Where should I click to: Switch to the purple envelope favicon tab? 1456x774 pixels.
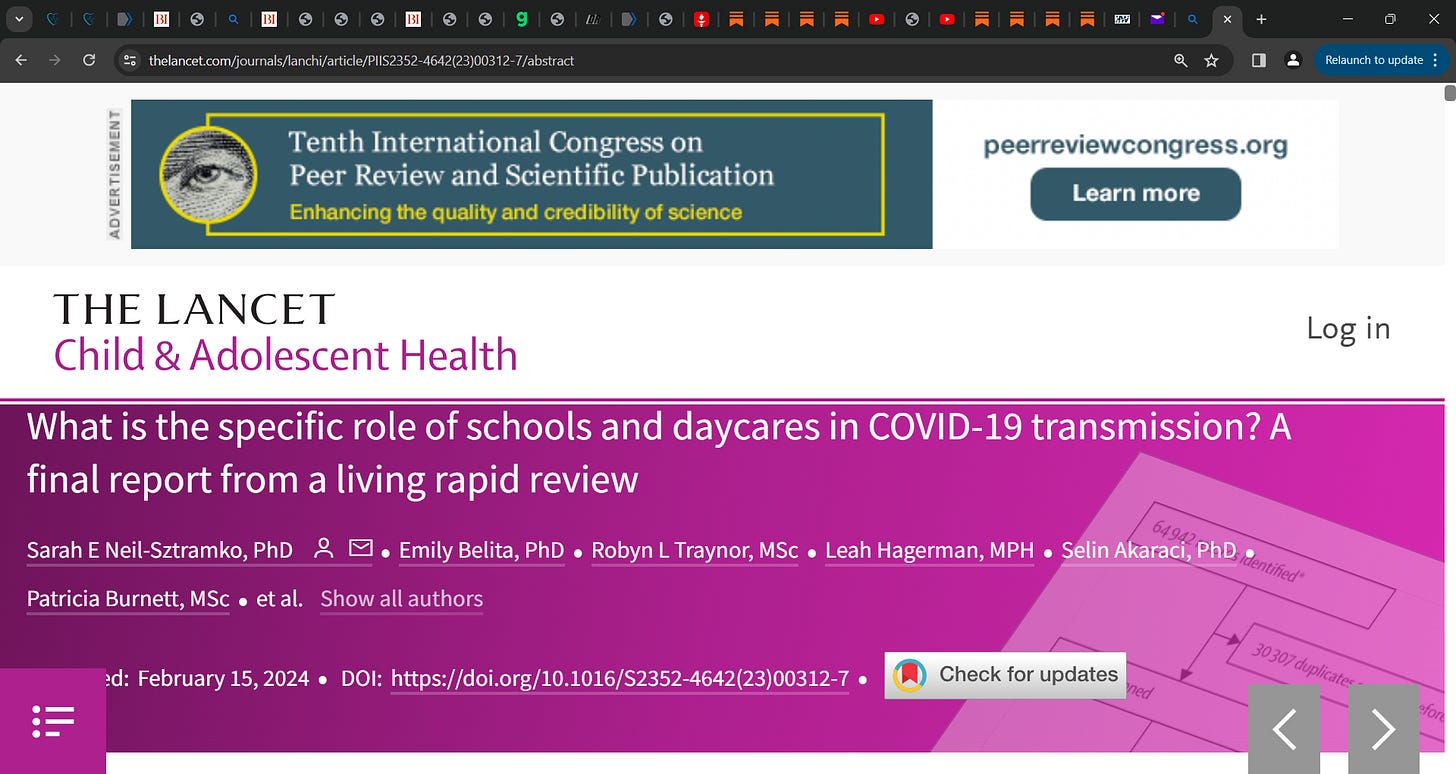pyautogui.click(x=1157, y=19)
